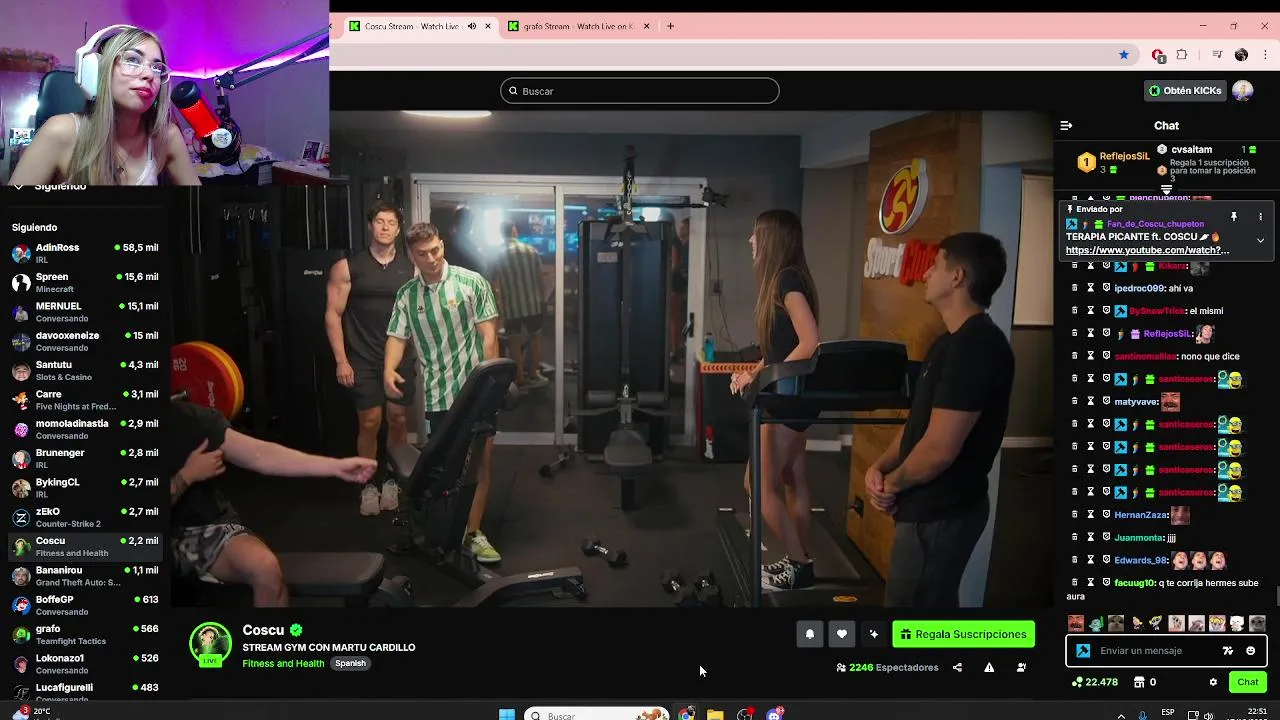Image resolution: width=1280 pixels, height=720 pixels.
Task: Select Lokonazo1 channel in sidebar
Action: coord(85,664)
